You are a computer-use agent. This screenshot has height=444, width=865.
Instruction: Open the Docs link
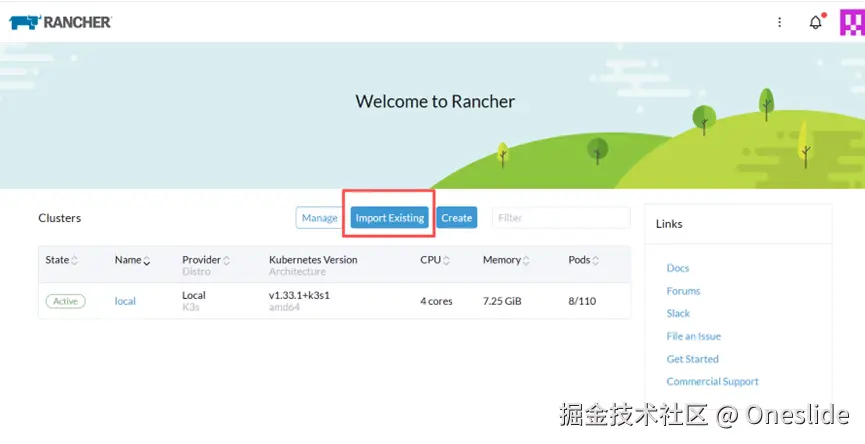[678, 268]
